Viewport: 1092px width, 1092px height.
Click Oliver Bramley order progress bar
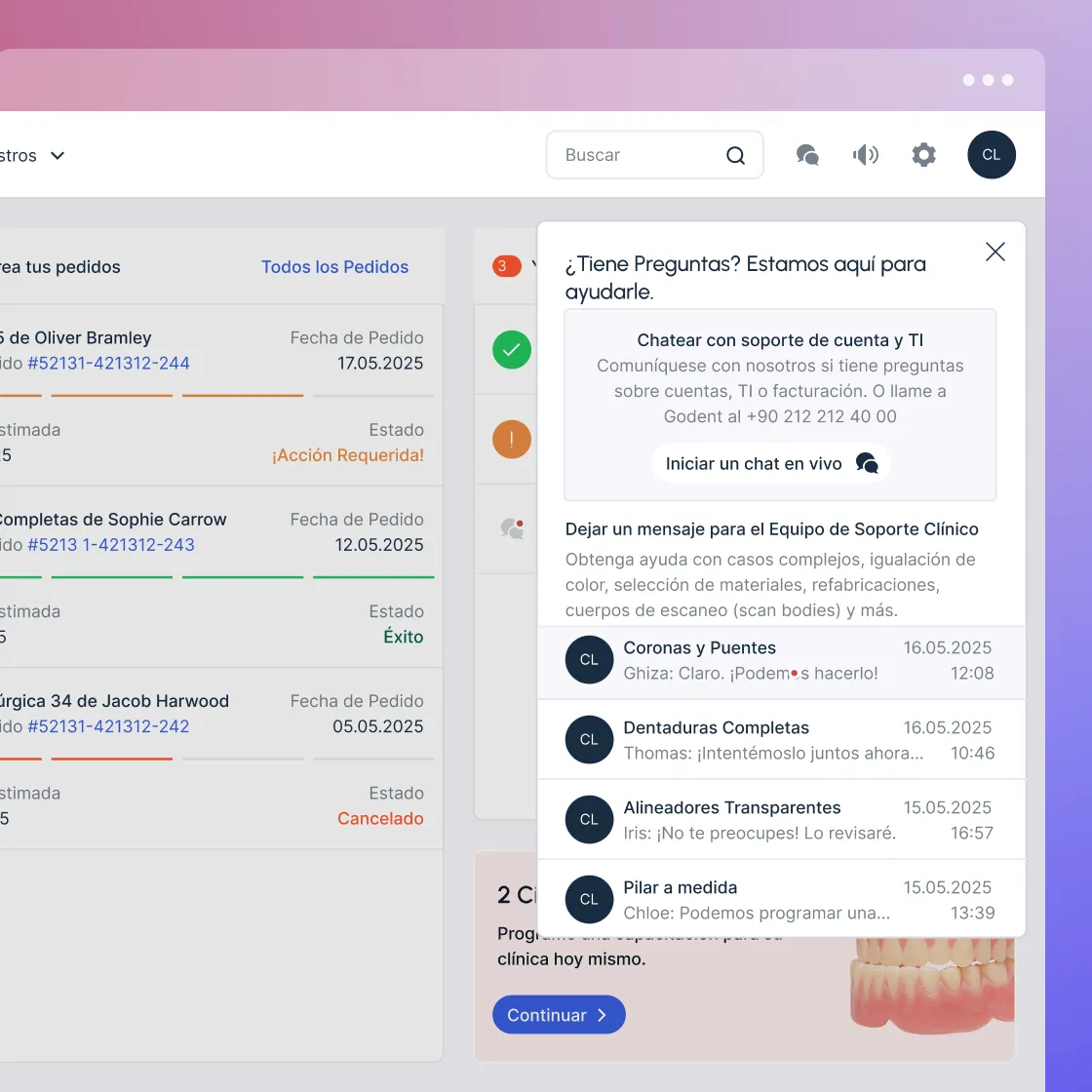coord(216,396)
